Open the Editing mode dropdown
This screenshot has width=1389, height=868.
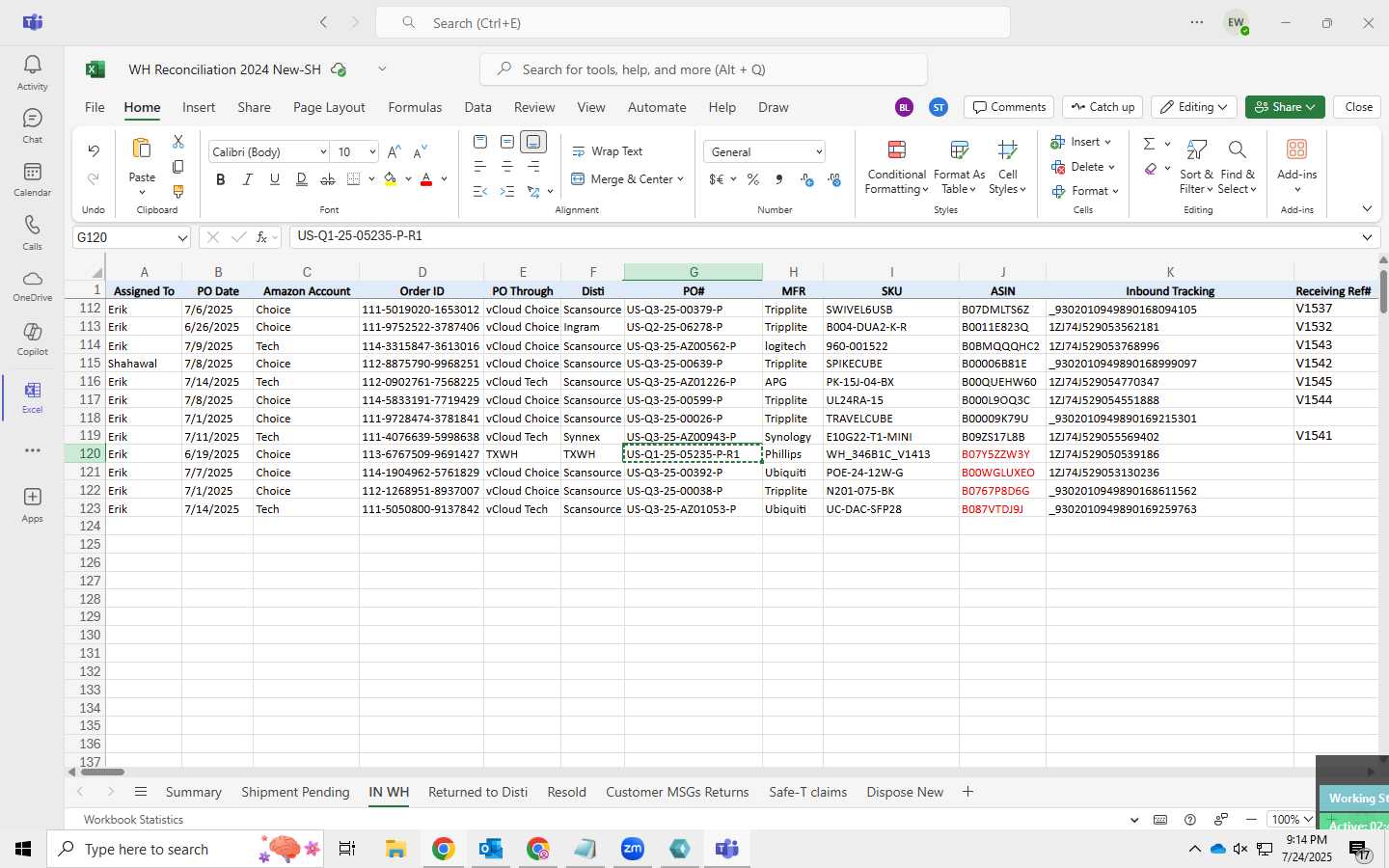(x=1194, y=107)
